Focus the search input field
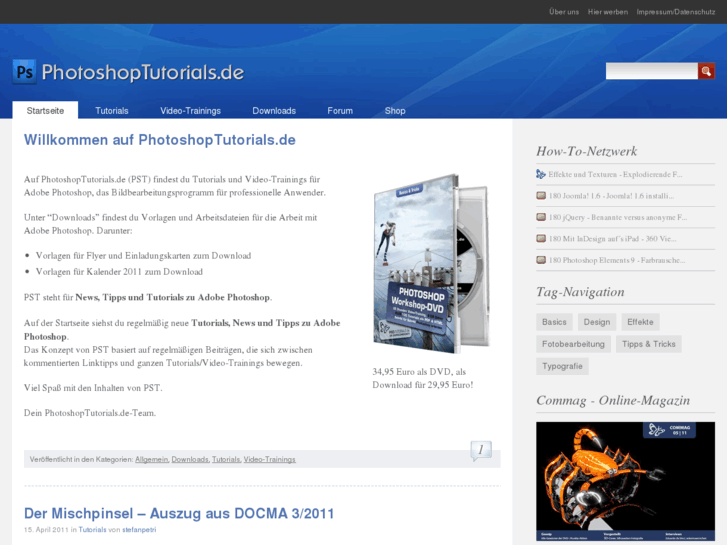The width and height of the screenshot is (727, 545). pyautogui.click(x=651, y=71)
